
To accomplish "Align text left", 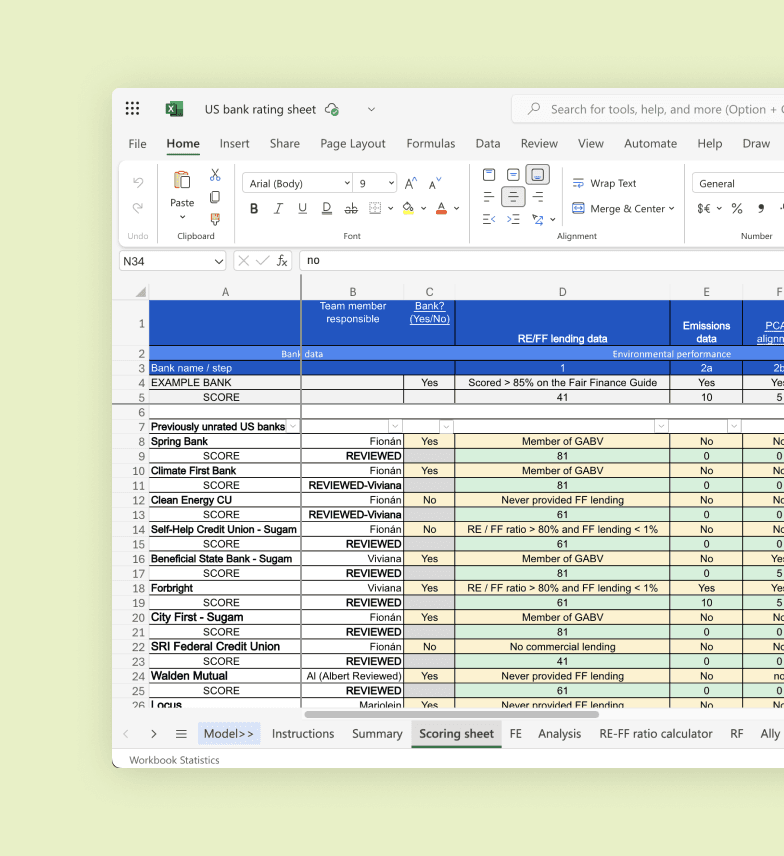I will [489, 197].
